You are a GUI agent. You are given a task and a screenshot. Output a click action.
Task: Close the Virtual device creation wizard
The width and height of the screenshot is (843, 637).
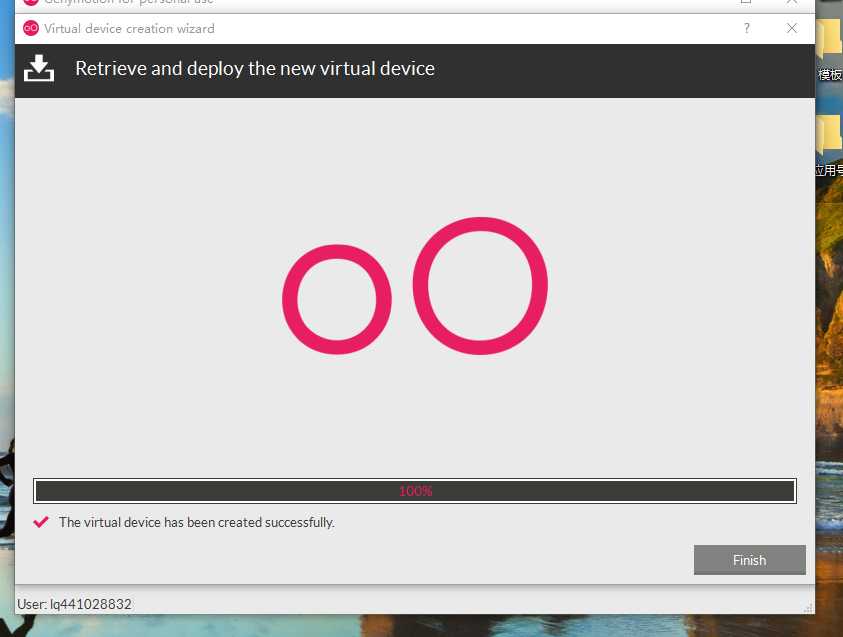(x=791, y=28)
